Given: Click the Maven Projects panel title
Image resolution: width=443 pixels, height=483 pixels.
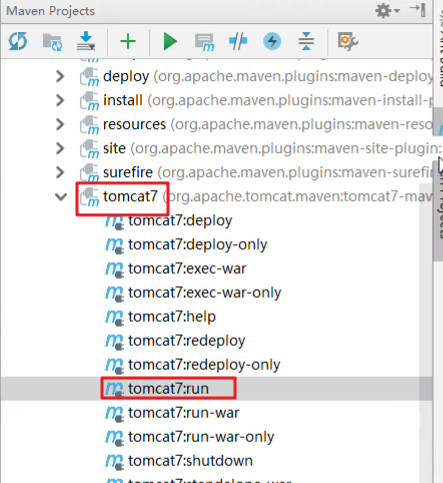Looking at the screenshot, I should pos(50,11).
